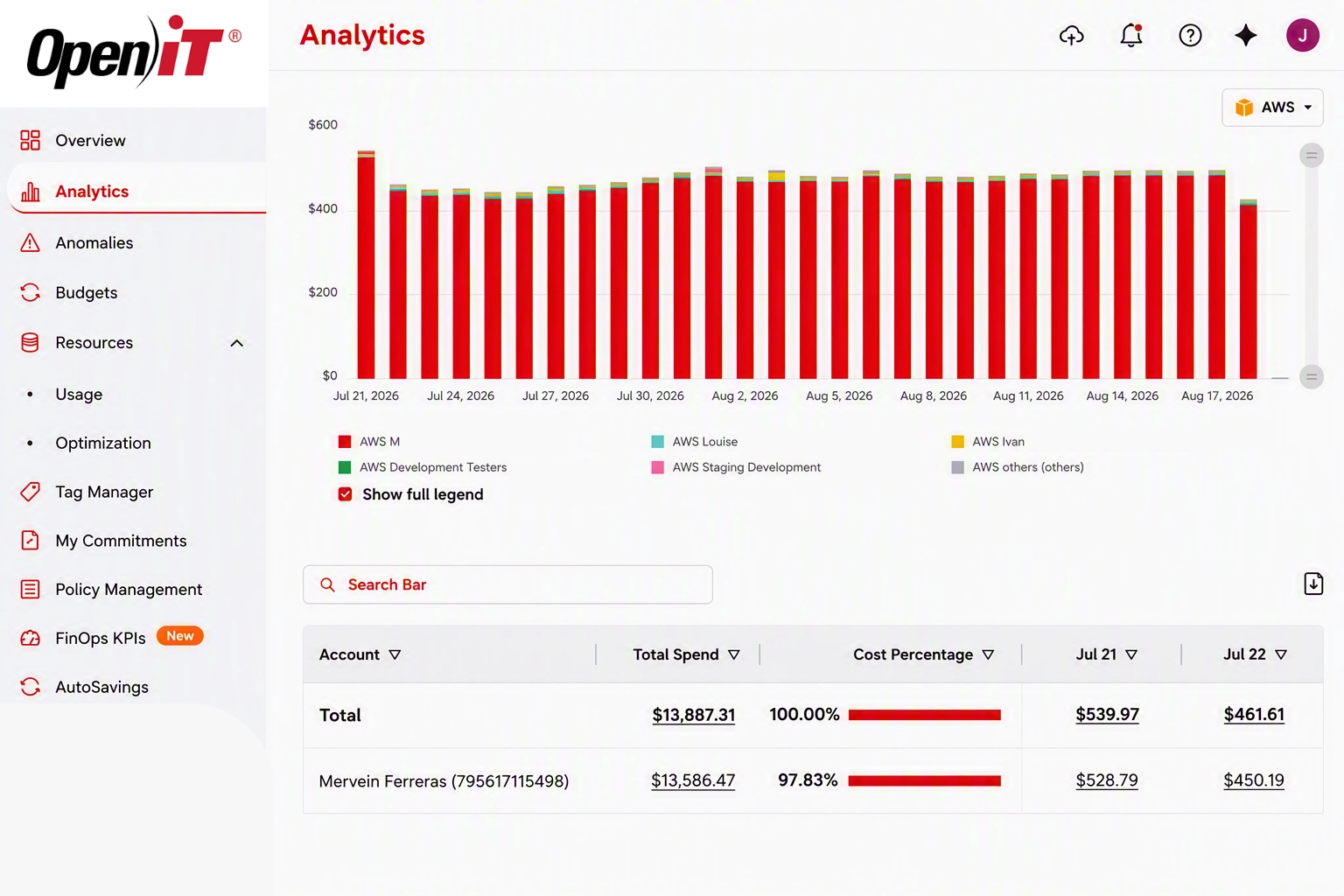Image resolution: width=1344 pixels, height=896 pixels.
Task: Click the My Commitments document icon
Action: click(x=30, y=540)
